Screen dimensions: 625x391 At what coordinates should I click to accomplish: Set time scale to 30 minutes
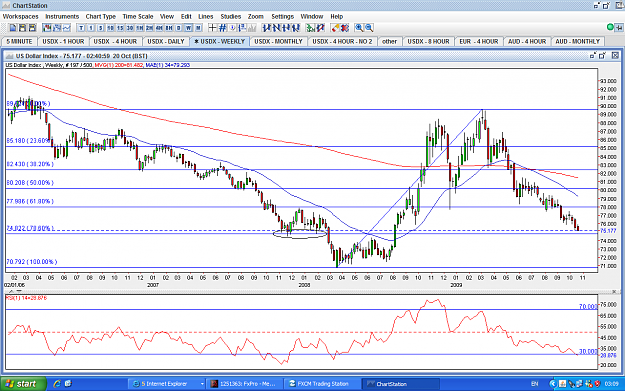[130, 28]
